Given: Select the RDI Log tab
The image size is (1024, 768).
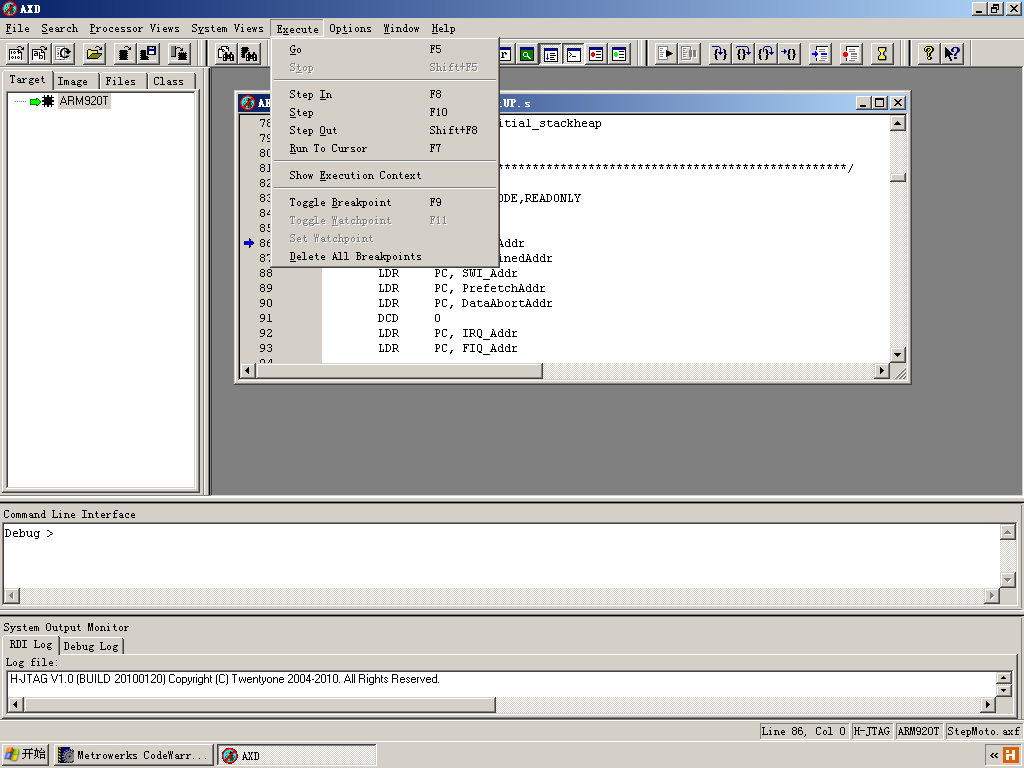Looking at the screenshot, I should [31, 645].
